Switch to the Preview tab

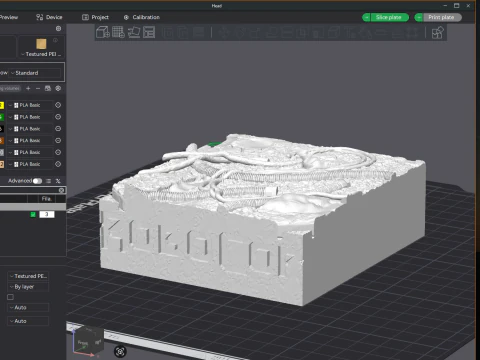(9, 17)
